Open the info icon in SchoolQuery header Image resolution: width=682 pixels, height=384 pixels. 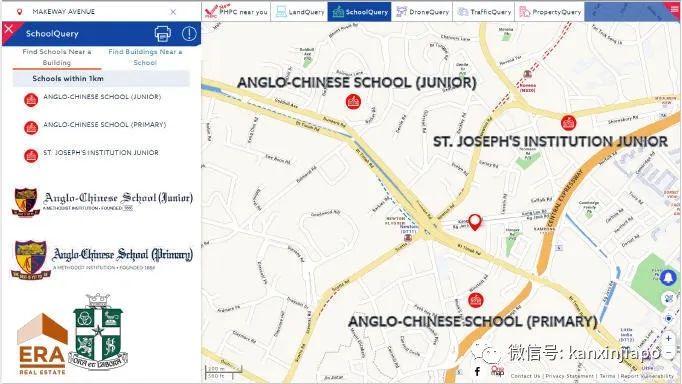pyautogui.click(x=189, y=34)
